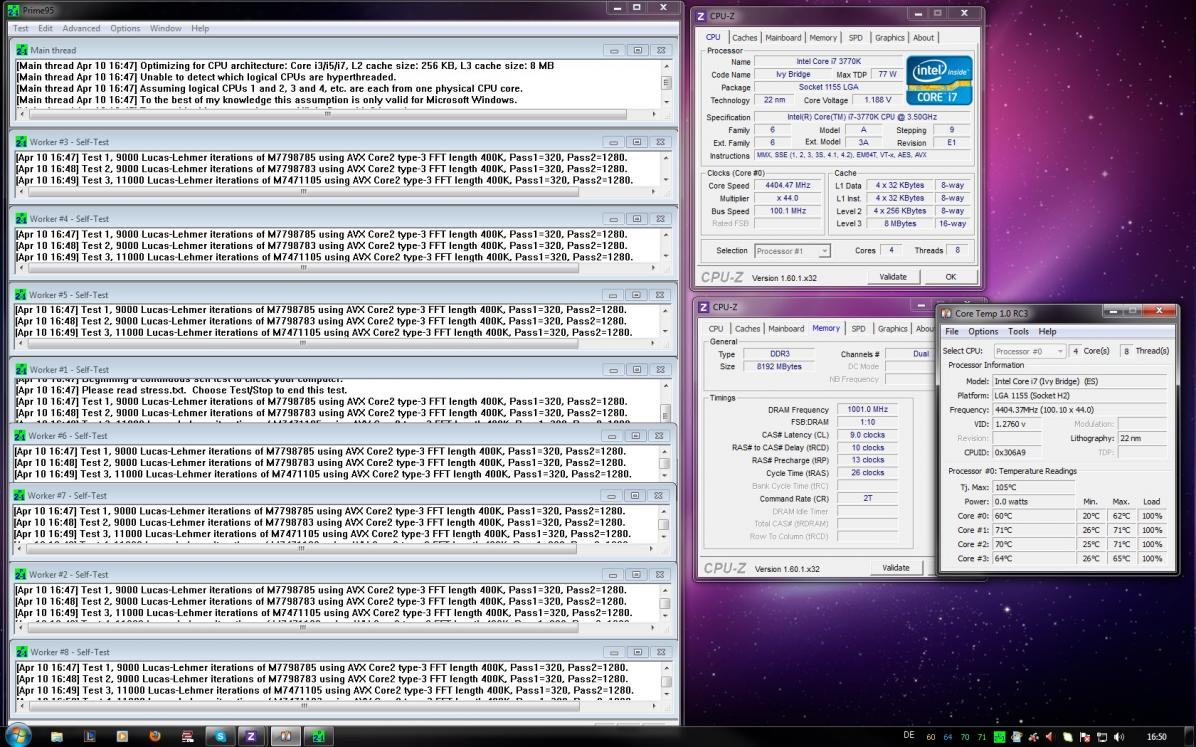Switch to the Core Temp taskbar button

click(x=286, y=736)
